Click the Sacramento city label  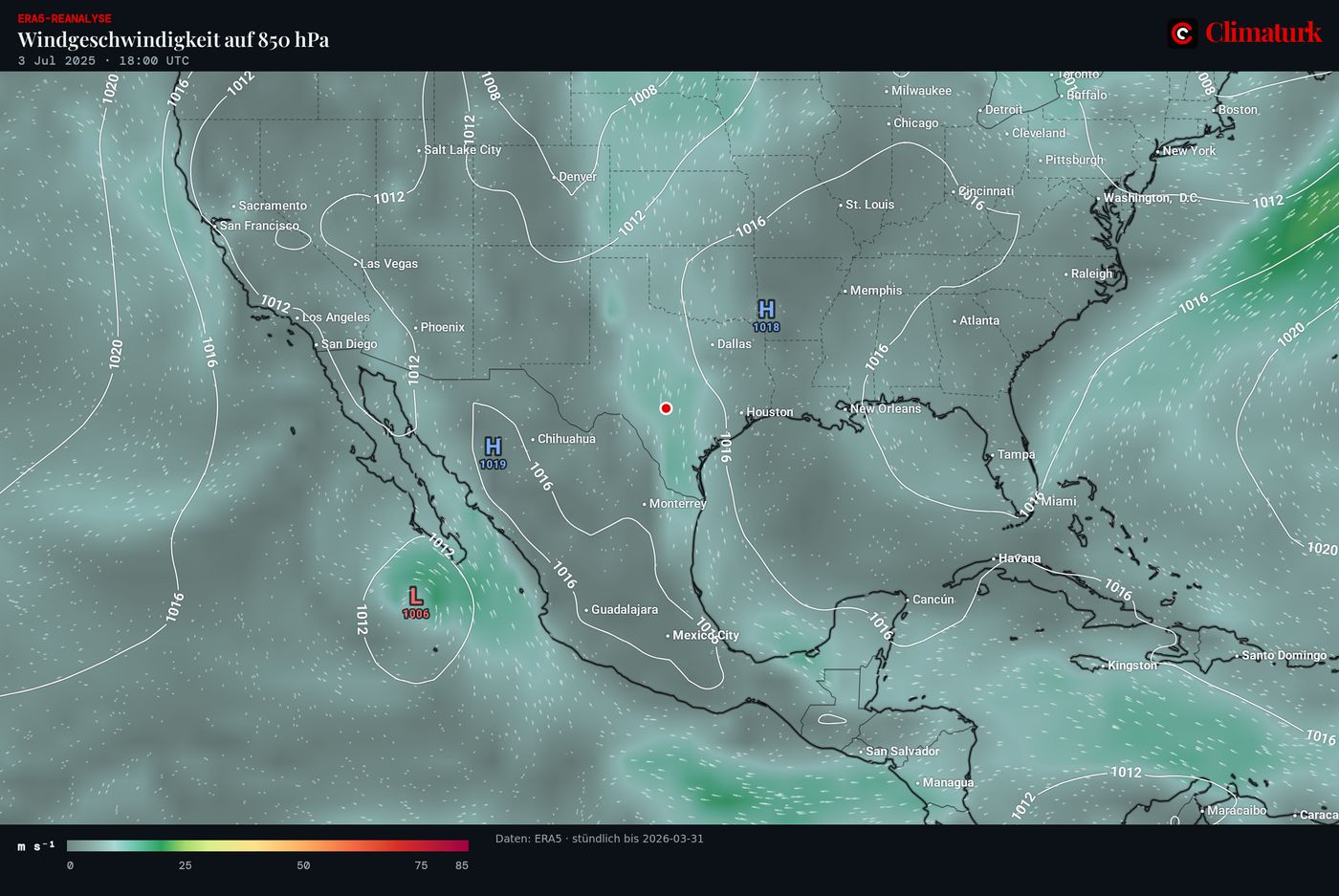(273, 206)
